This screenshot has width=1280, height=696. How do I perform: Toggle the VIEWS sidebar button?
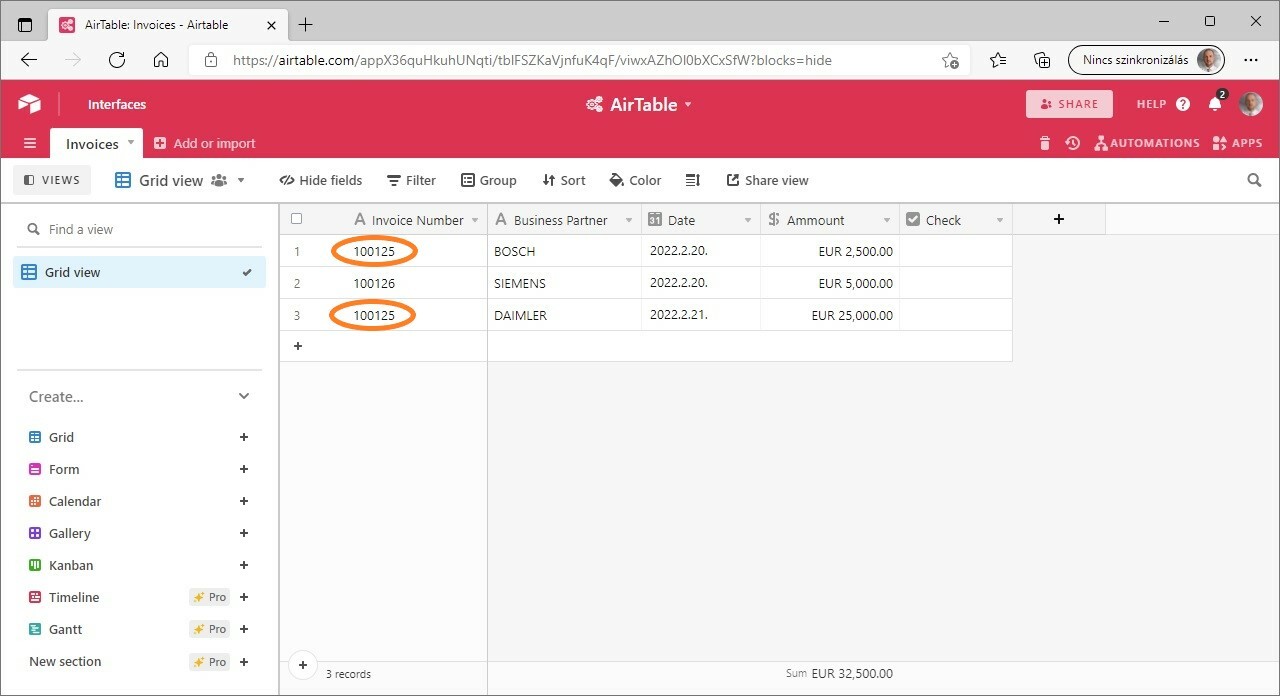(52, 180)
